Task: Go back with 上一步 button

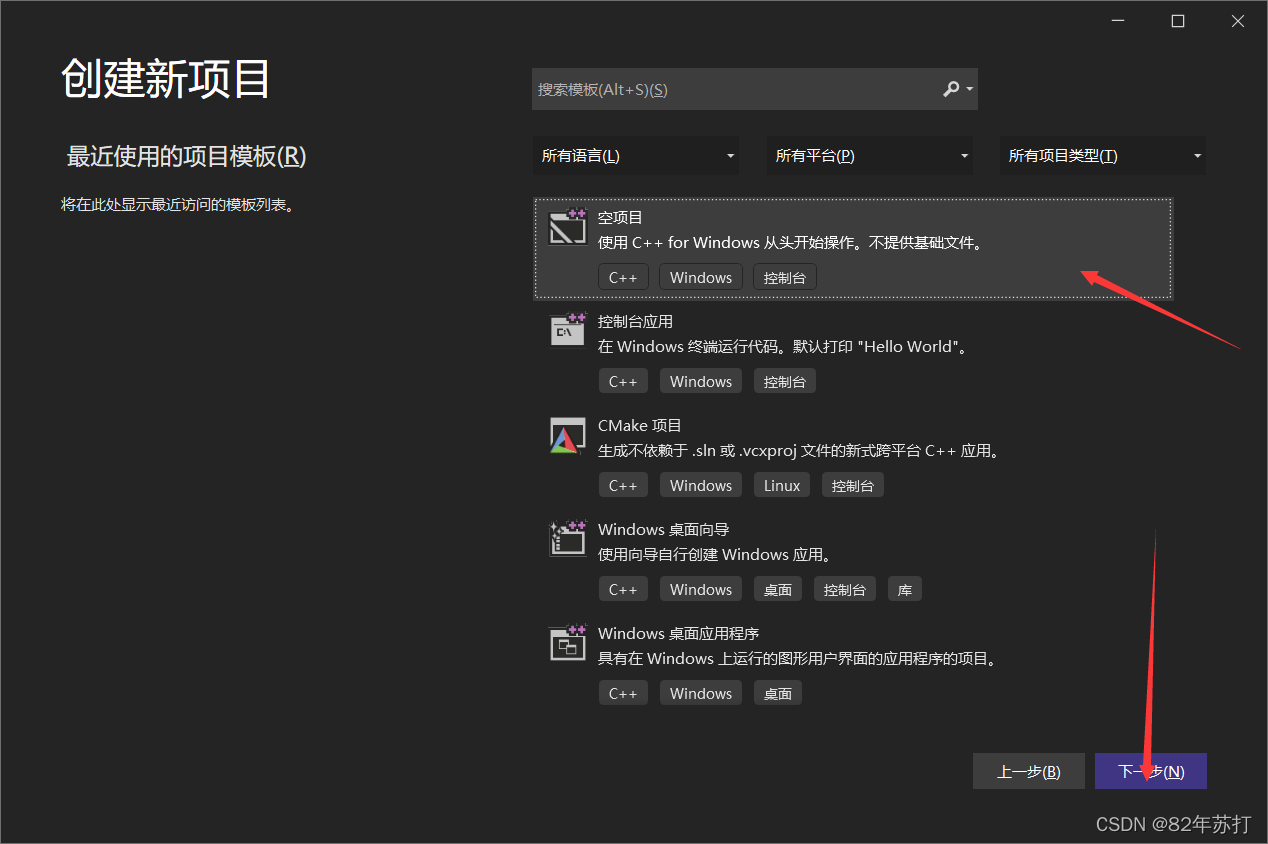Action: 1028,771
